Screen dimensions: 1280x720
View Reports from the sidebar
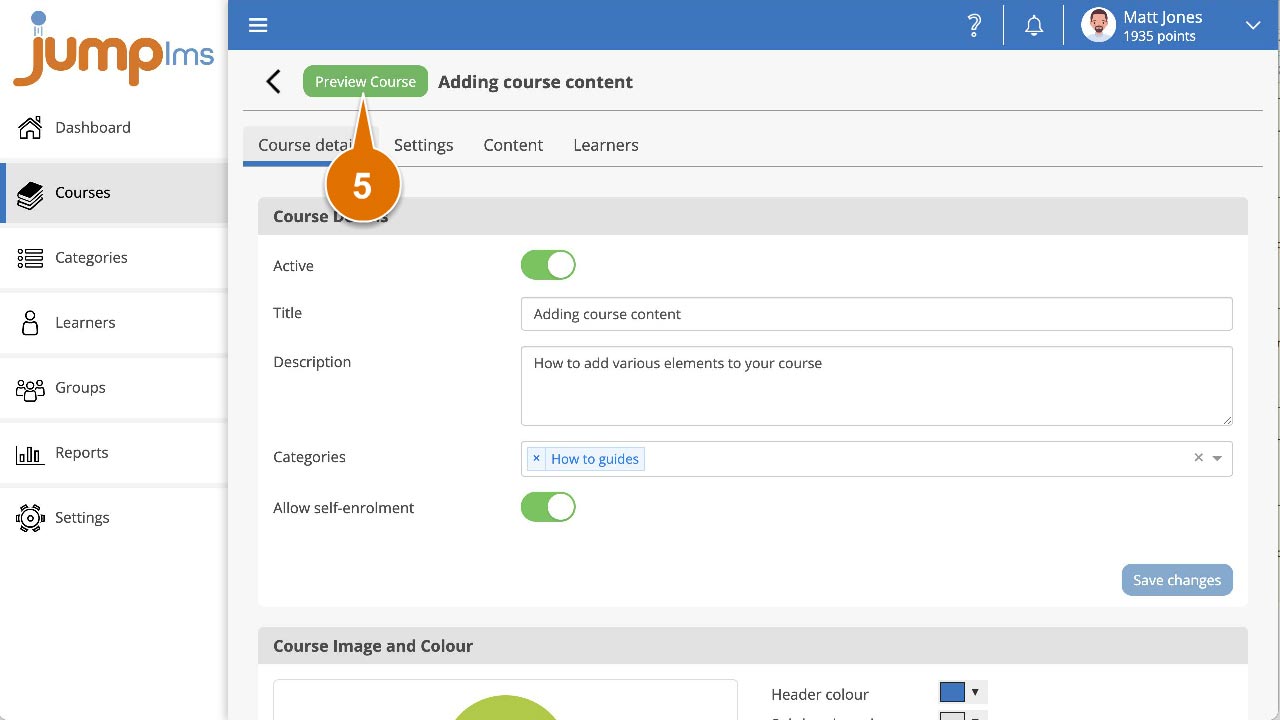(x=81, y=452)
